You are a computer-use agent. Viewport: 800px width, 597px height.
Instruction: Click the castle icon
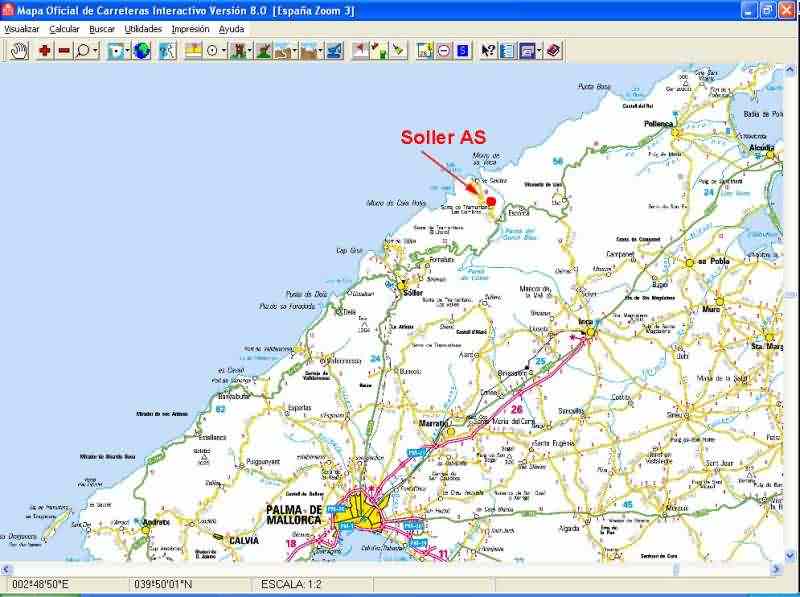237,51
